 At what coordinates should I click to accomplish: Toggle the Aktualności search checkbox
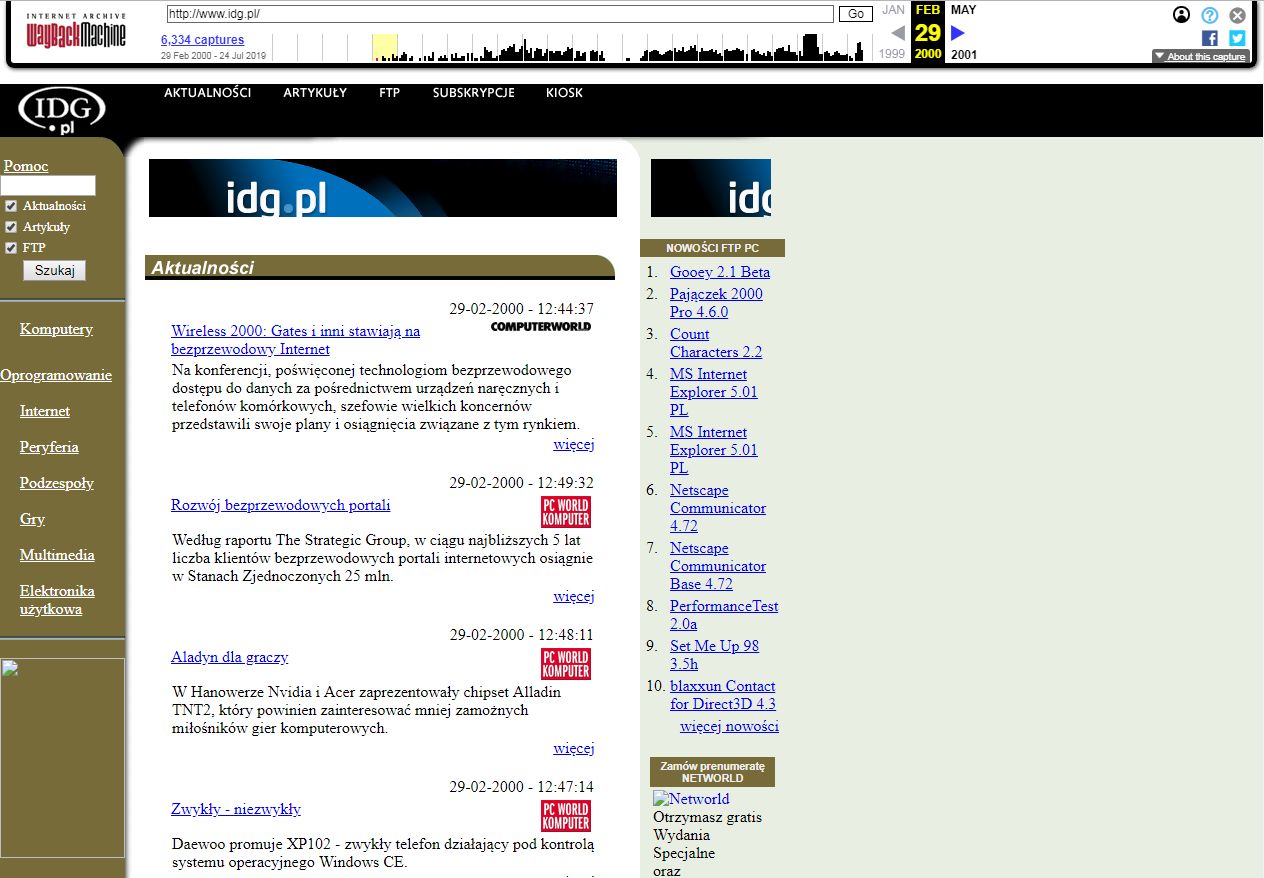[11, 206]
